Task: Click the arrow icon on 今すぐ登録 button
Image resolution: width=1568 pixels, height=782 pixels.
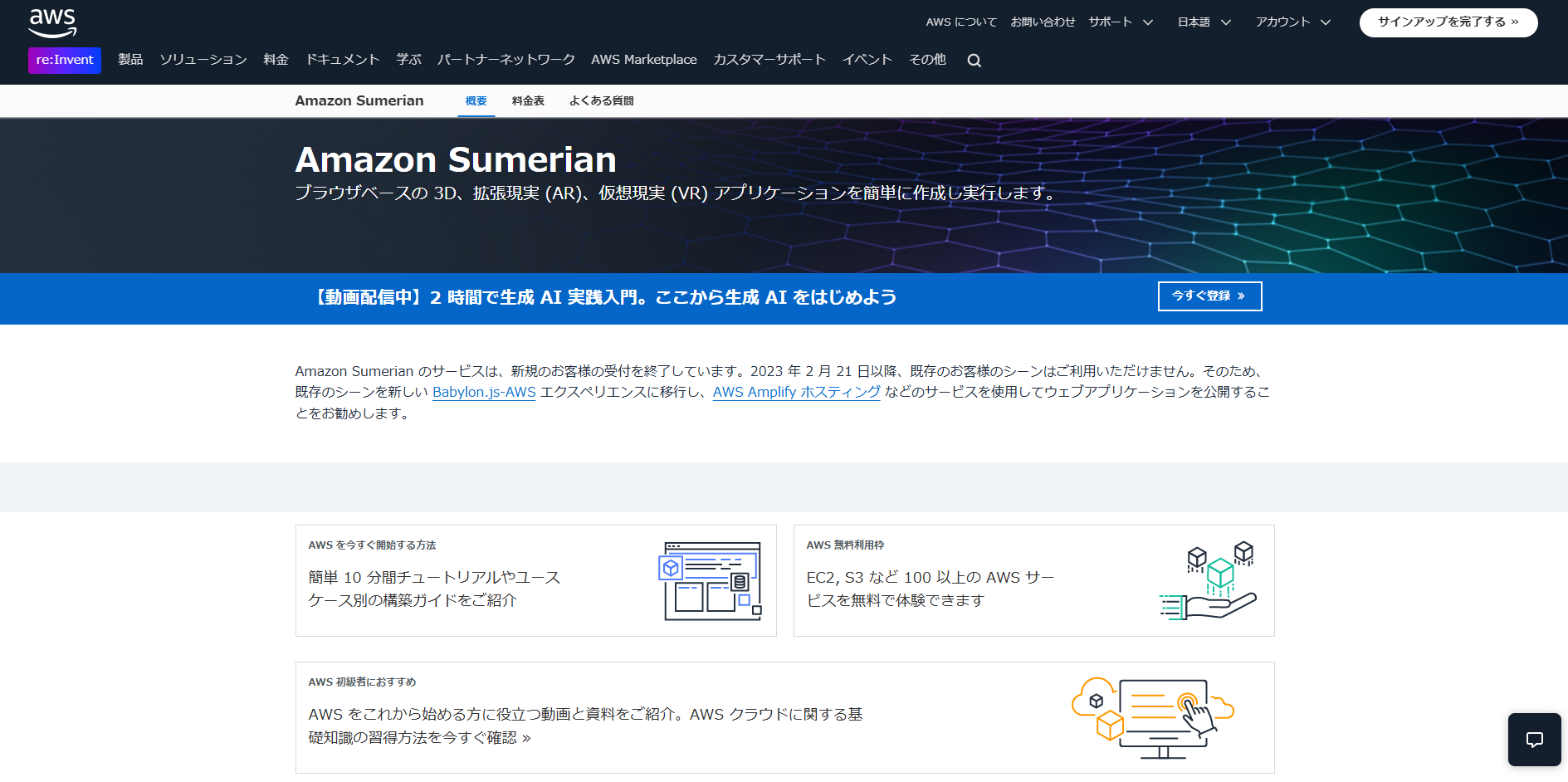Action: [x=1242, y=296]
